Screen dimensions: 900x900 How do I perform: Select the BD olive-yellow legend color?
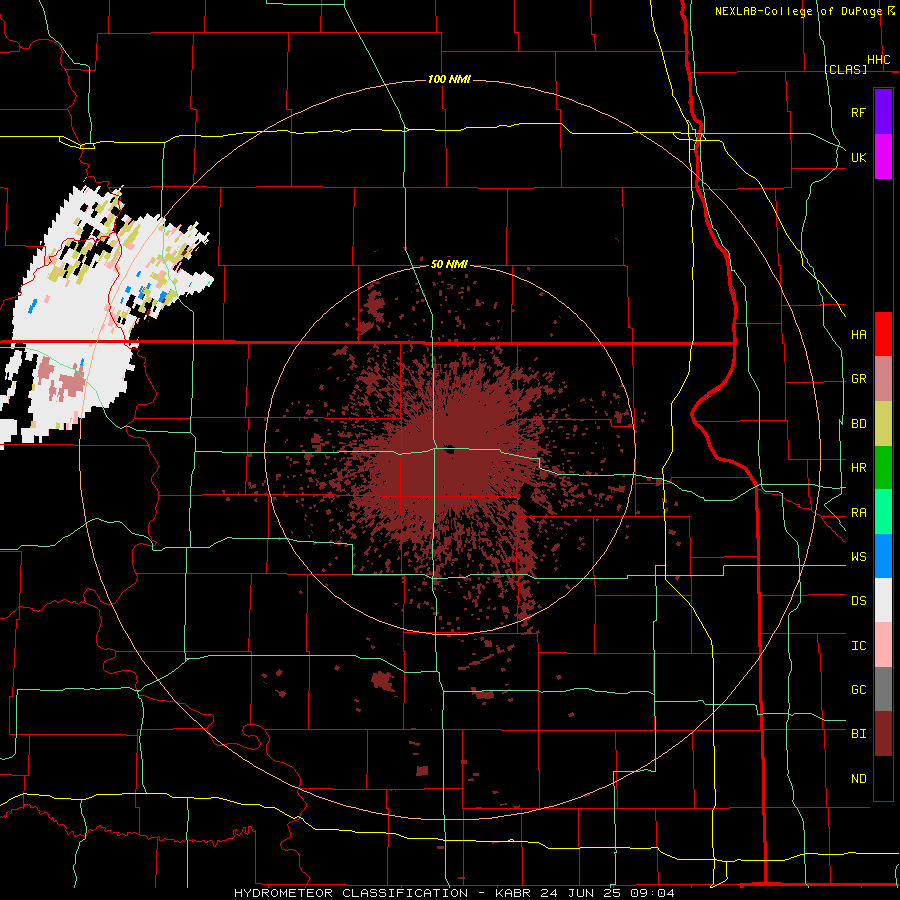click(883, 423)
